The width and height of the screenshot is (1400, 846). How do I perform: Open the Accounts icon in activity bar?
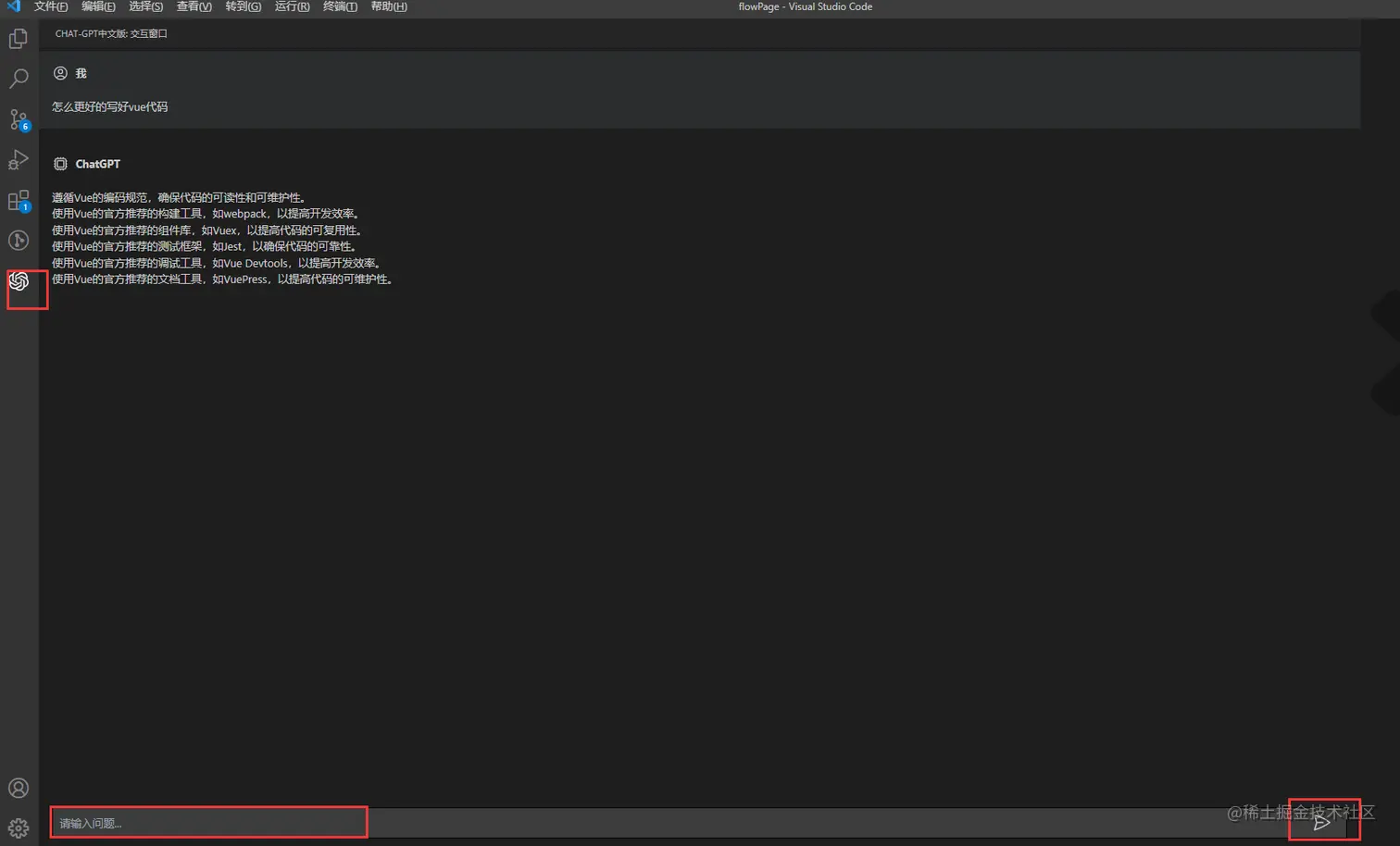(19, 788)
